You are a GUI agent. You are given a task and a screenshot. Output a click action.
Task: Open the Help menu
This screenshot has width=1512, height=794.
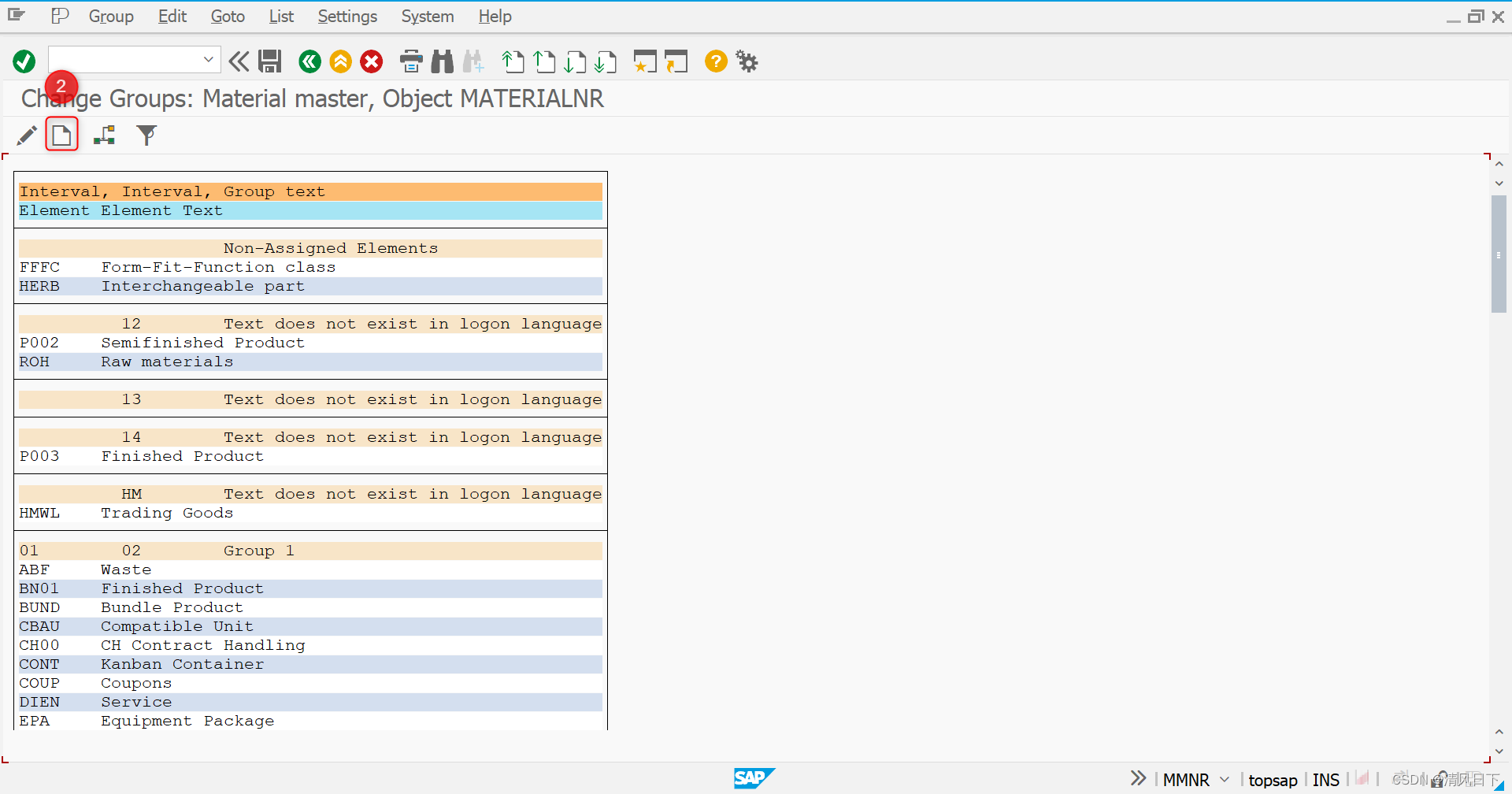tap(495, 16)
